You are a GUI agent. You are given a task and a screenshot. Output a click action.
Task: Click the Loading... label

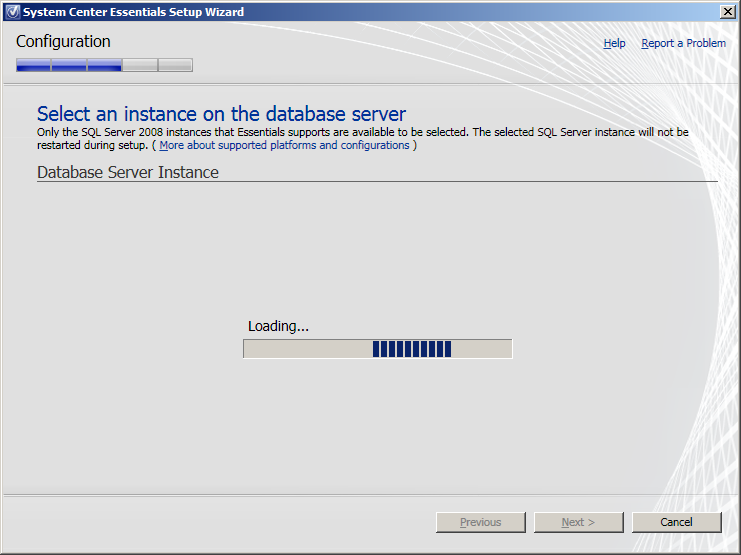click(x=278, y=326)
